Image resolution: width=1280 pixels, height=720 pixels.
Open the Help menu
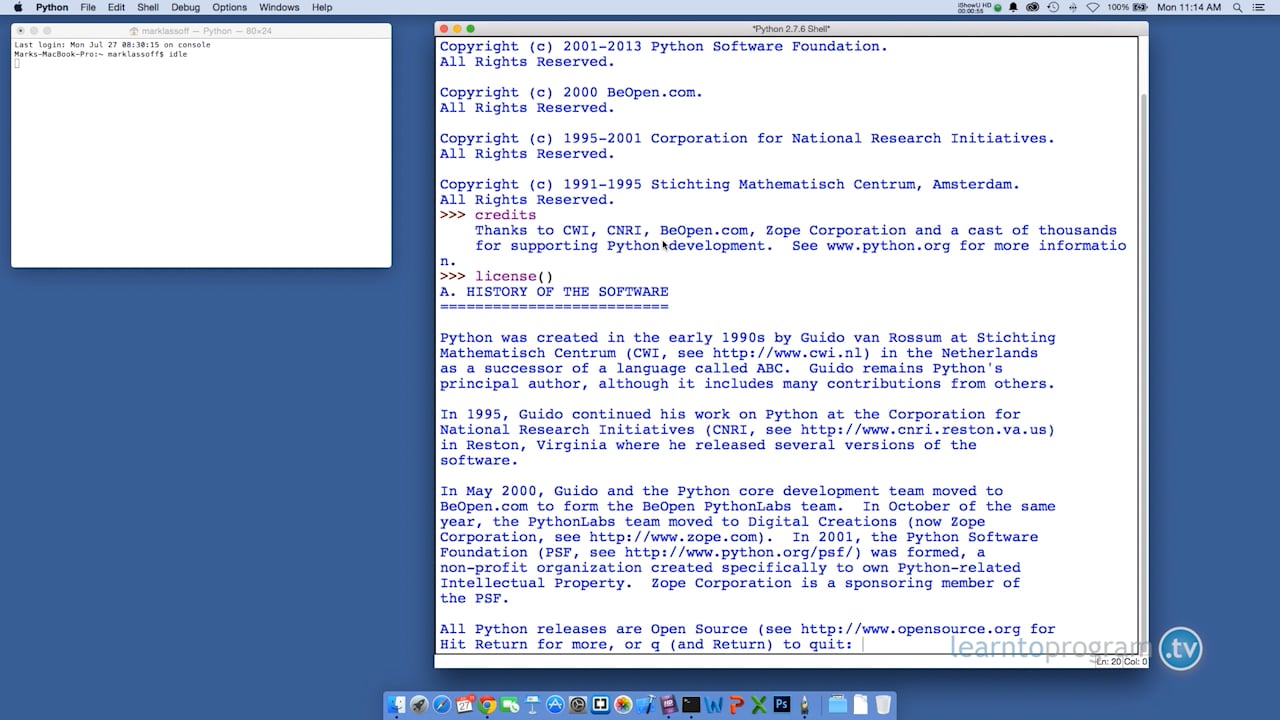click(322, 7)
